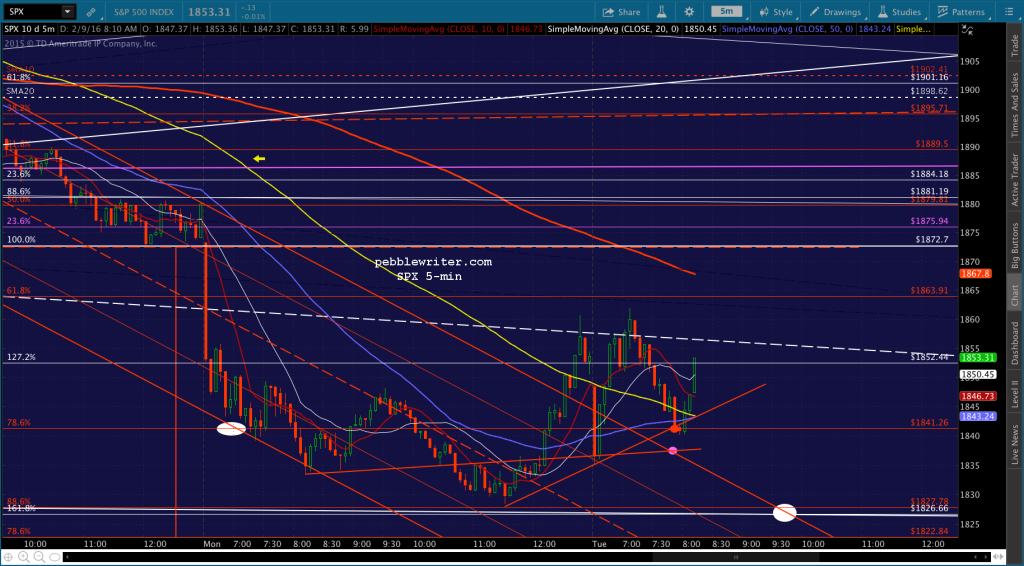Click the red 1846.73 SMA10 price bubble

pos(977,396)
